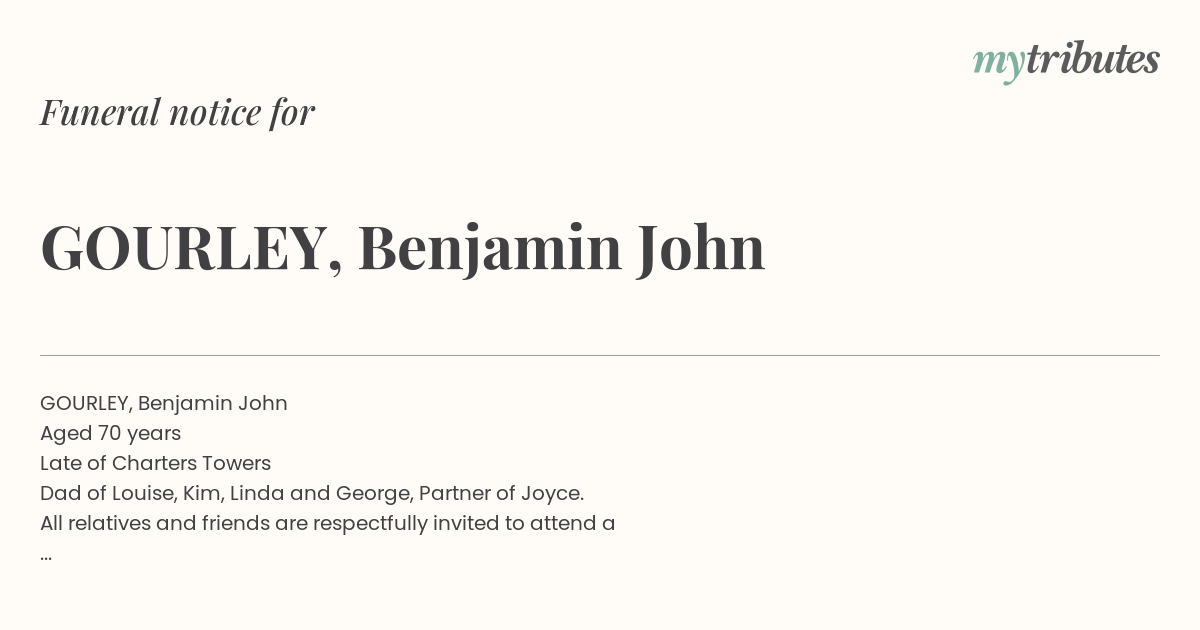1200x630 pixels.
Task: Select the small "GOURLEY, Benjamin John" text line
Action: [x=164, y=404]
